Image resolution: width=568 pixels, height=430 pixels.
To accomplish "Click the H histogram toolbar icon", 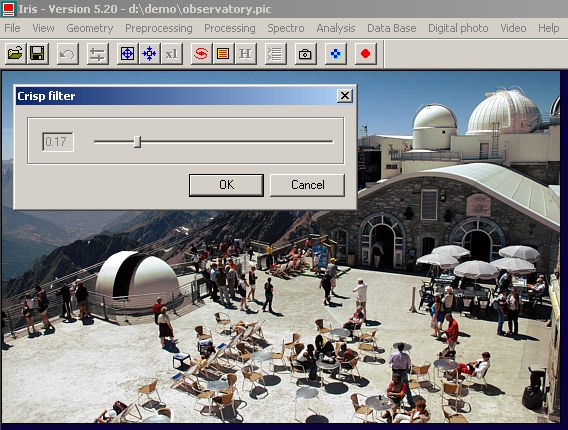I will 245,54.
